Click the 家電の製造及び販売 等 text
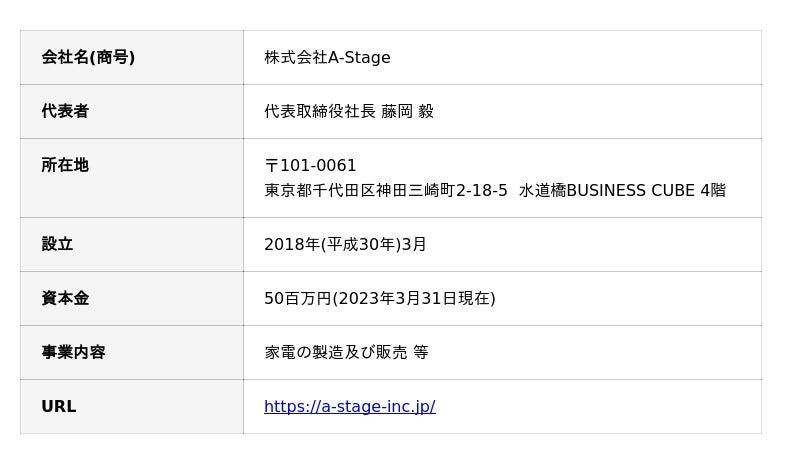The image size is (800, 464). tap(346, 352)
